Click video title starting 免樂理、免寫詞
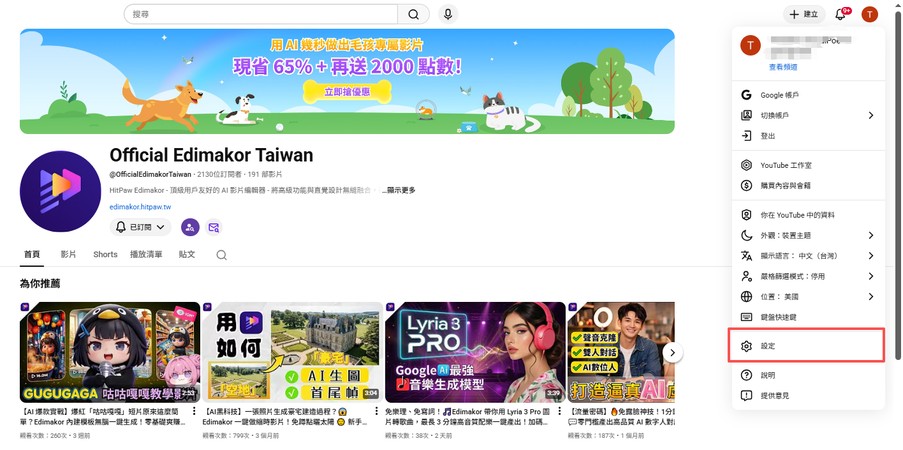Screen dimensions: 903x450 [469, 417]
